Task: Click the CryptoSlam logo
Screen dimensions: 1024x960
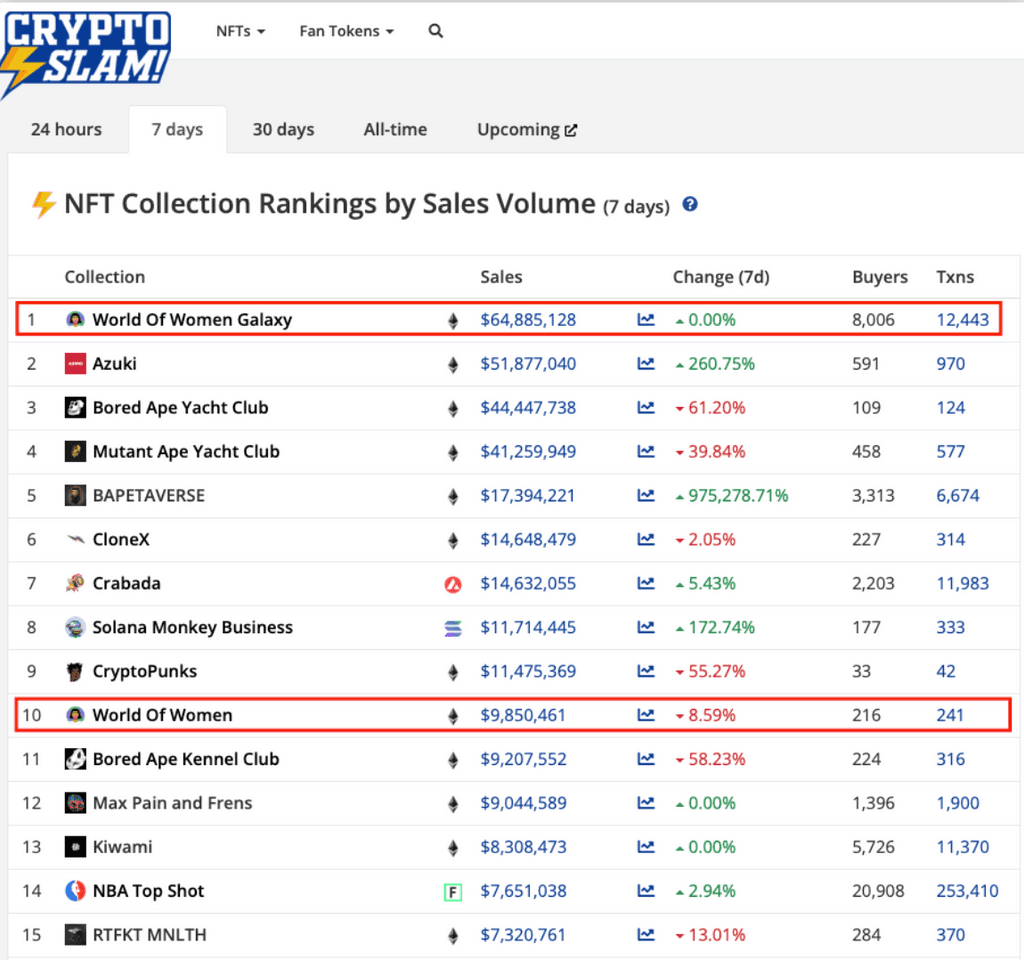Action: coord(86,54)
